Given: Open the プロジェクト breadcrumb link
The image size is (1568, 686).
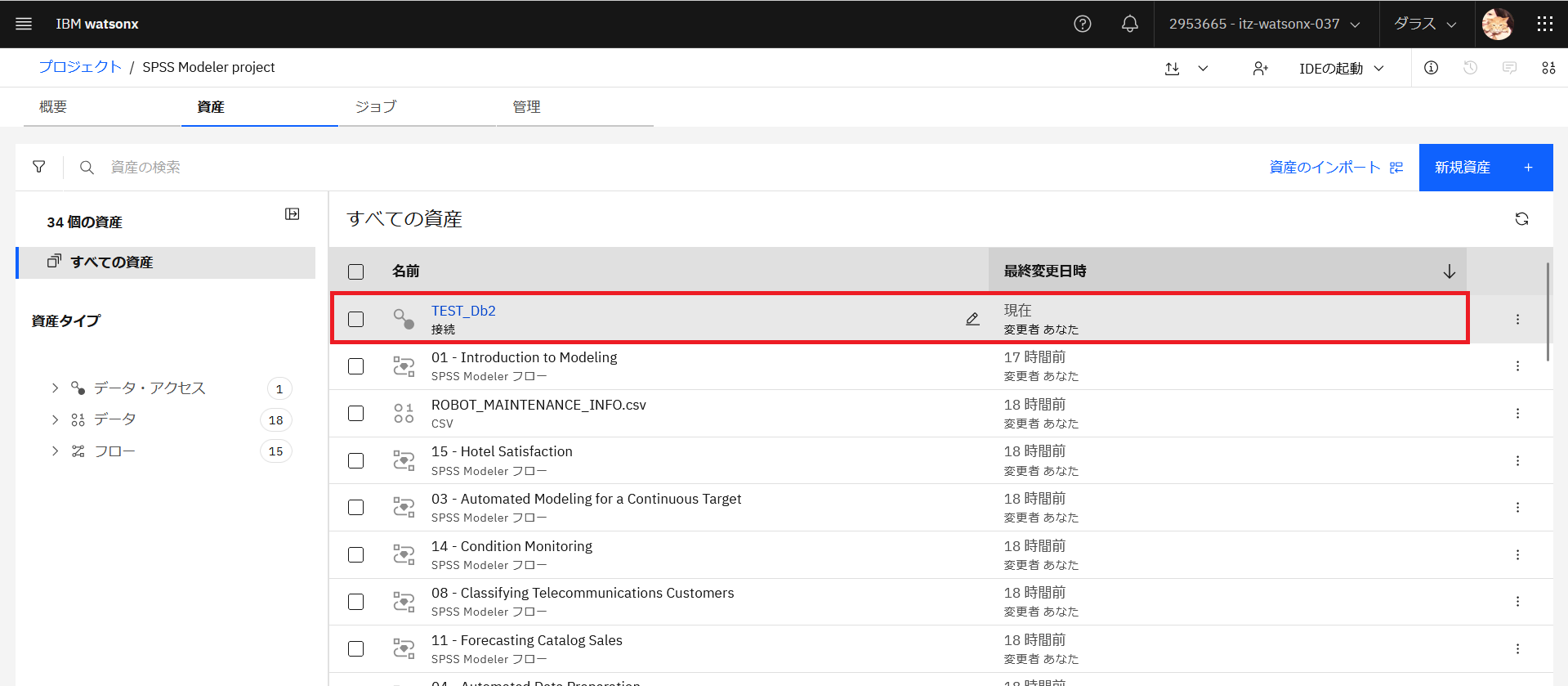Looking at the screenshot, I should (x=80, y=67).
